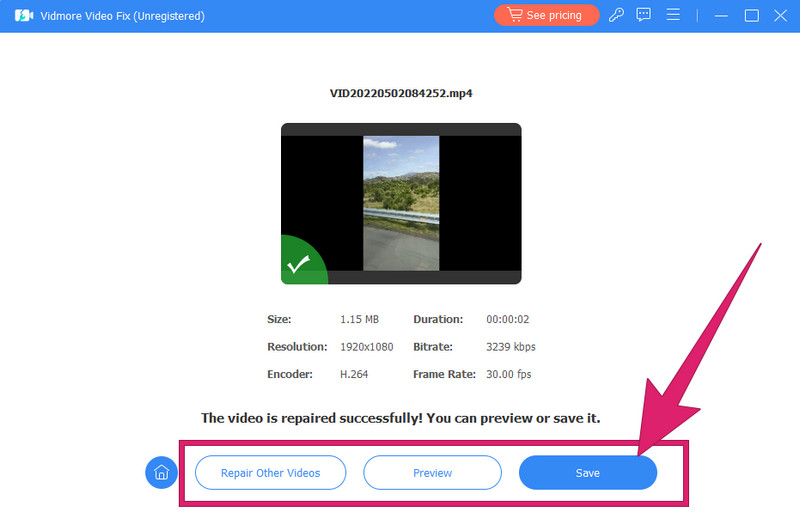The height and width of the screenshot is (519, 800).
Task: Click the Home icon button
Action: click(161, 472)
